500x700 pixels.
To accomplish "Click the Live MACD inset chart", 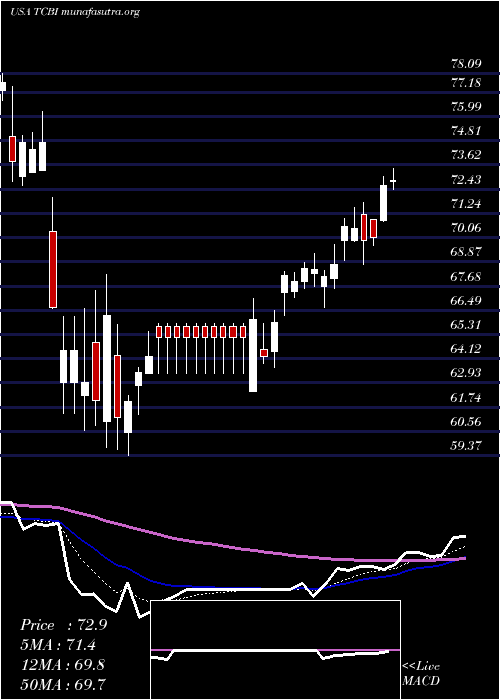I will tap(275, 650).
